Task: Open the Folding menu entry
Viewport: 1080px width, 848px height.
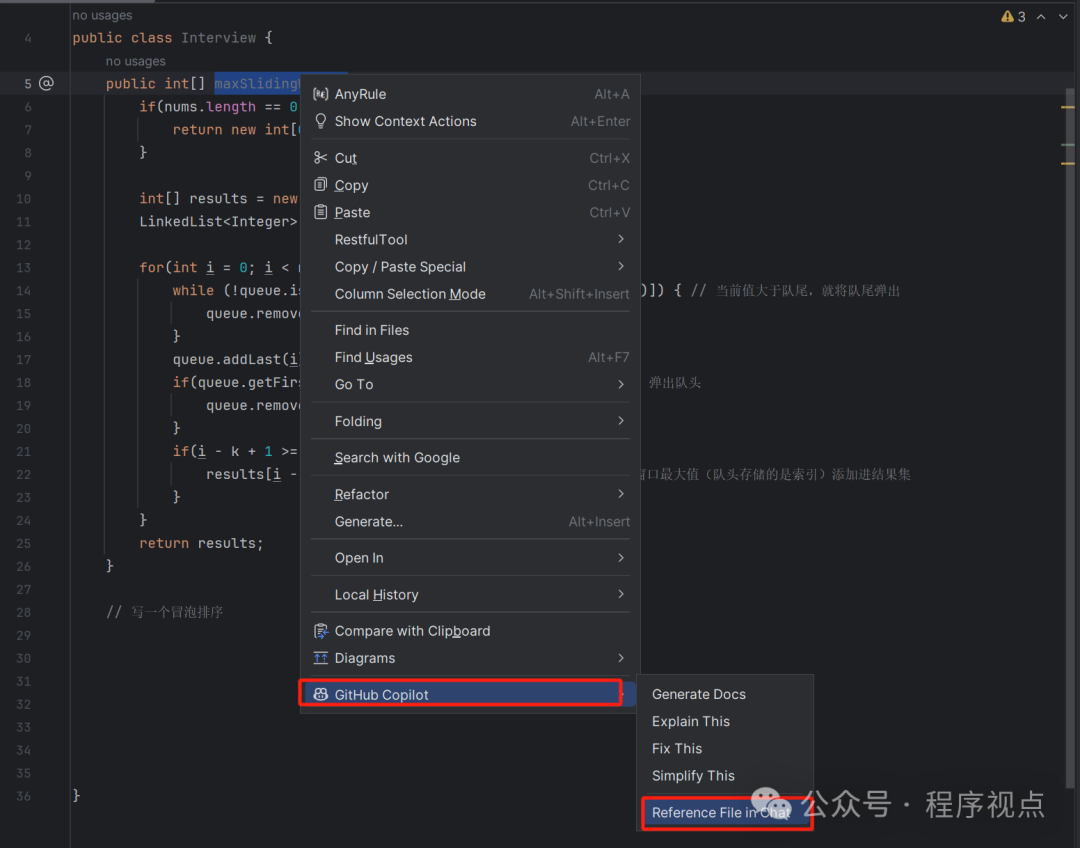Action: point(470,421)
